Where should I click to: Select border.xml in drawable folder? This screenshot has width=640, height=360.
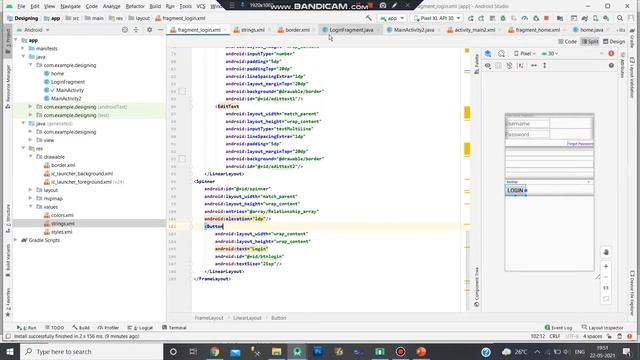click(x=63, y=165)
